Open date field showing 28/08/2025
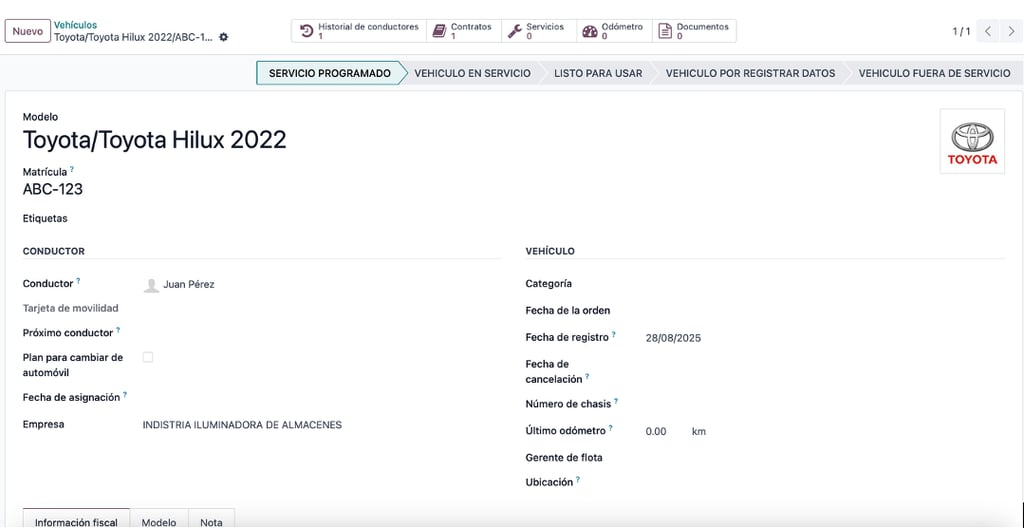Image resolution: width=1024 pixels, height=528 pixels. [x=673, y=338]
